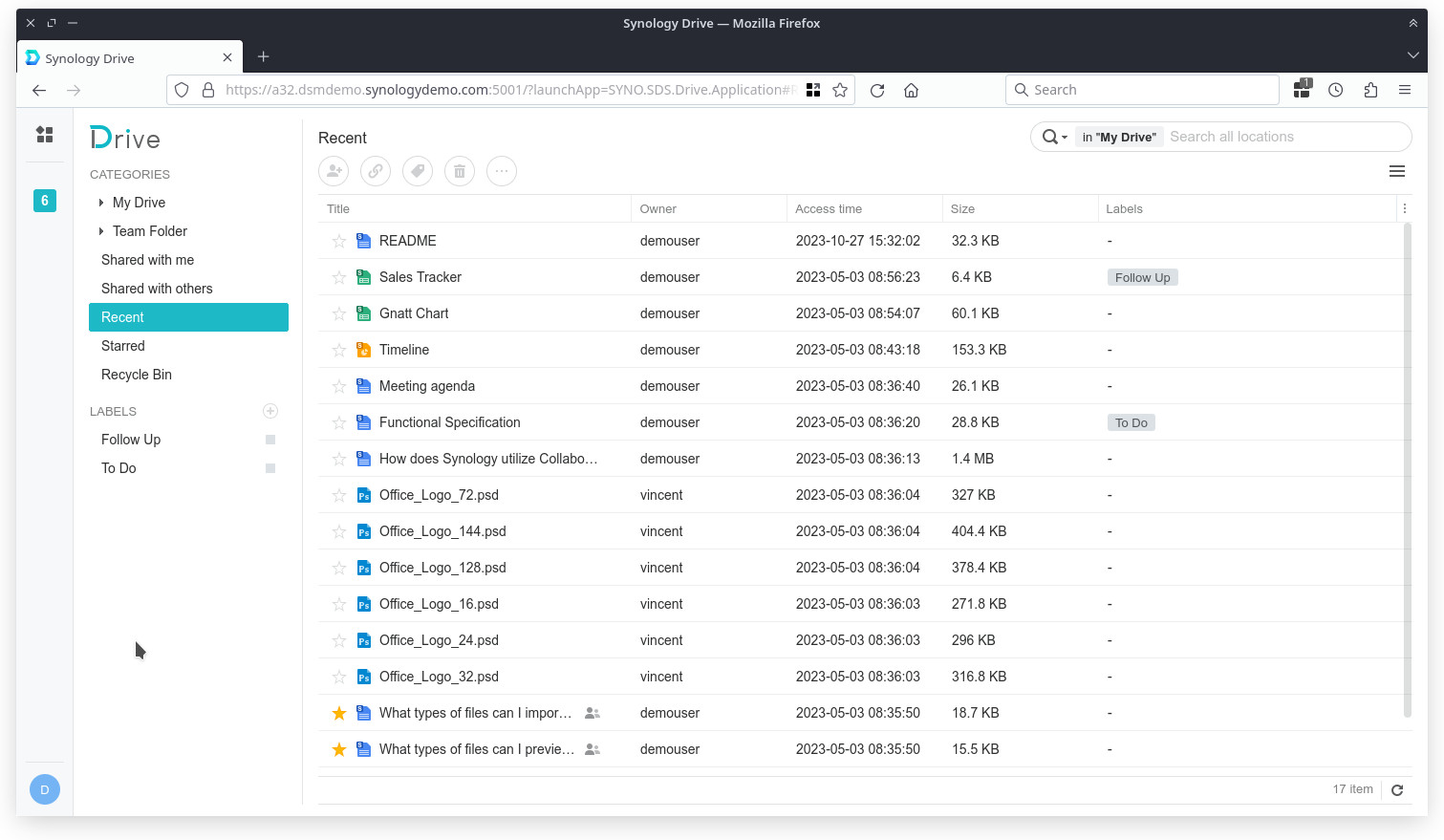
Task: Star the Gnatt Chart file
Action: pos(339,313)
